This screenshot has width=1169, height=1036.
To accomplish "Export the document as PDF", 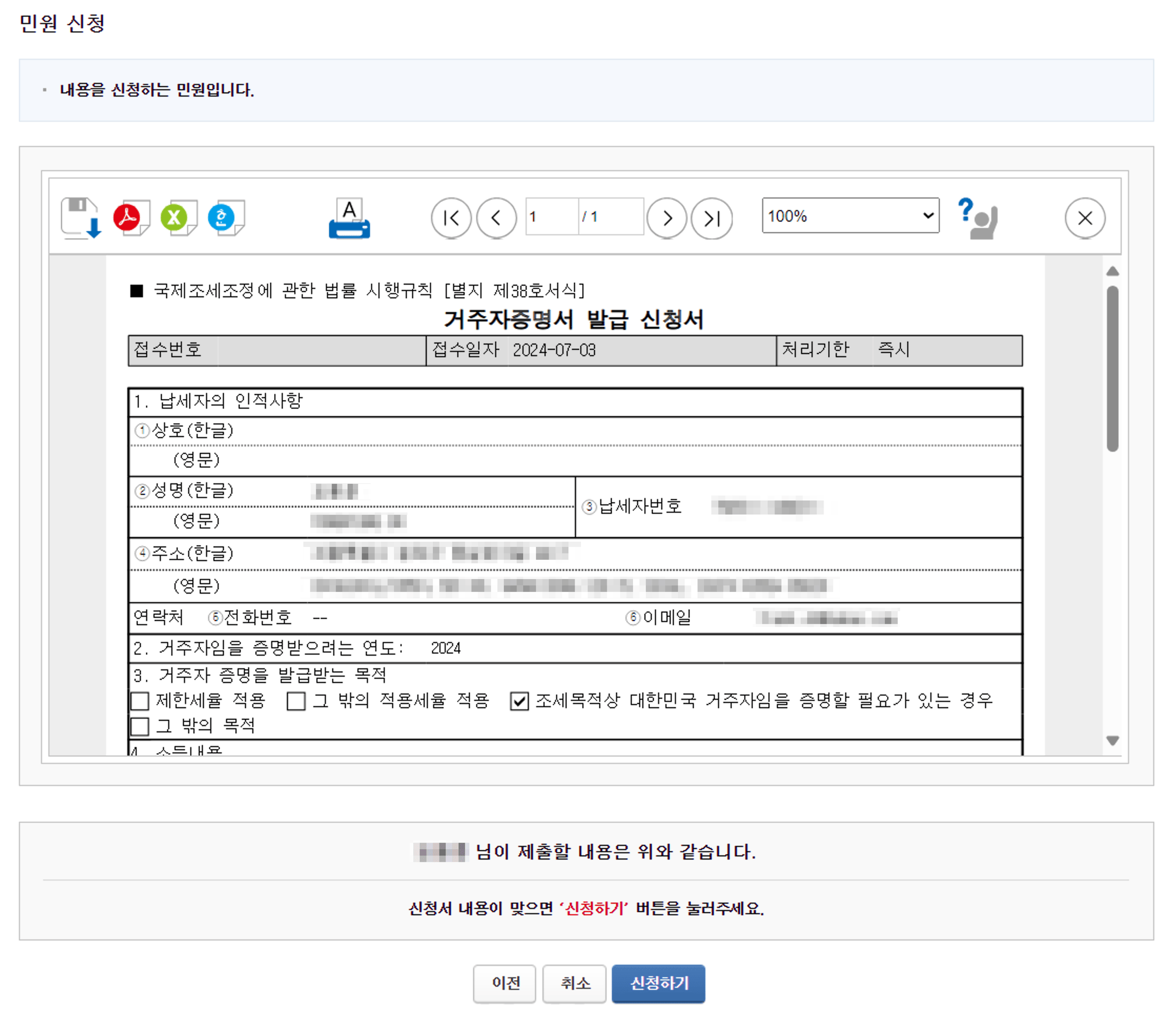I will pyautogui.click(x=131, y=219).
